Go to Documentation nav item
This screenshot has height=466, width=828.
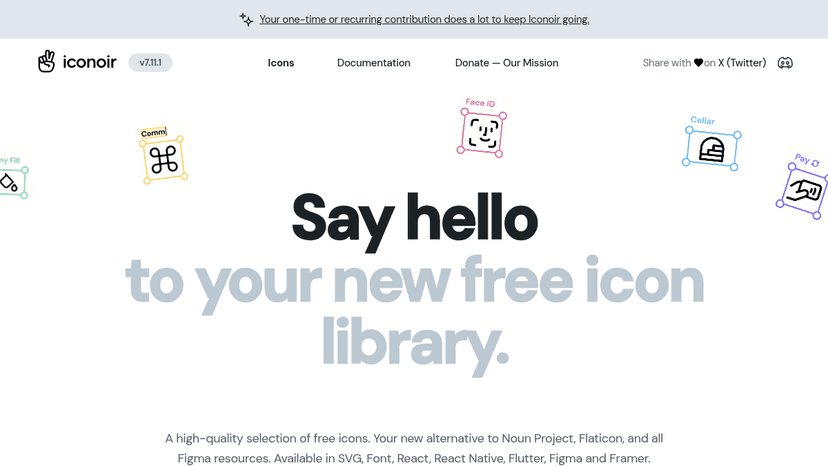coord(373,63)
